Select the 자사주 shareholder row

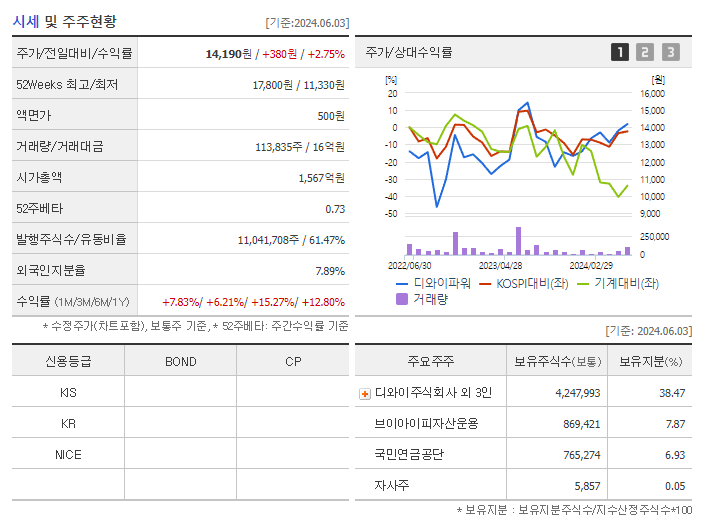tap(523, 486)
